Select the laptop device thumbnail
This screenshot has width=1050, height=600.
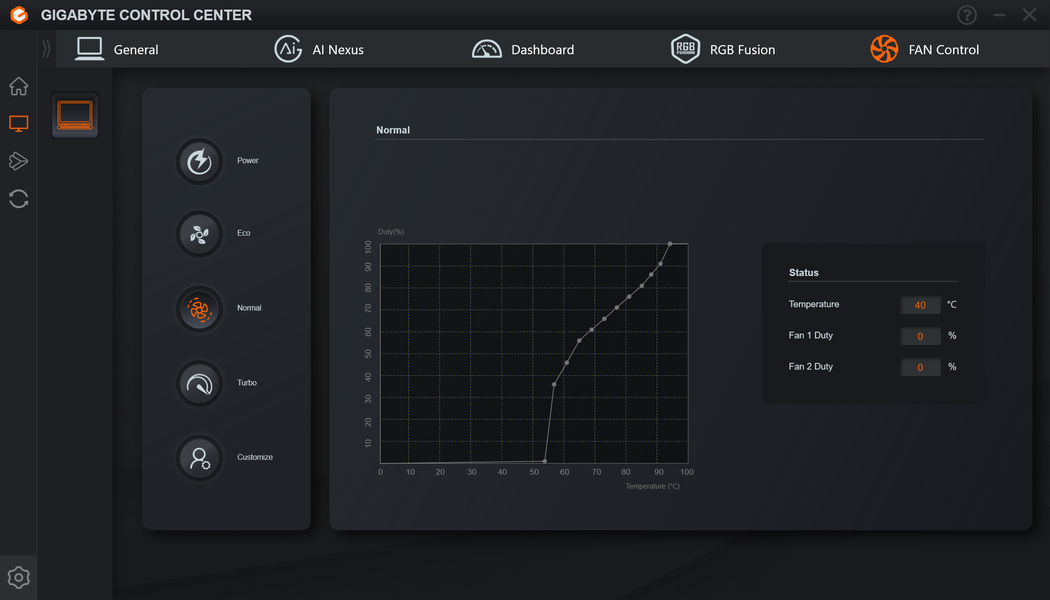point(75,115)
